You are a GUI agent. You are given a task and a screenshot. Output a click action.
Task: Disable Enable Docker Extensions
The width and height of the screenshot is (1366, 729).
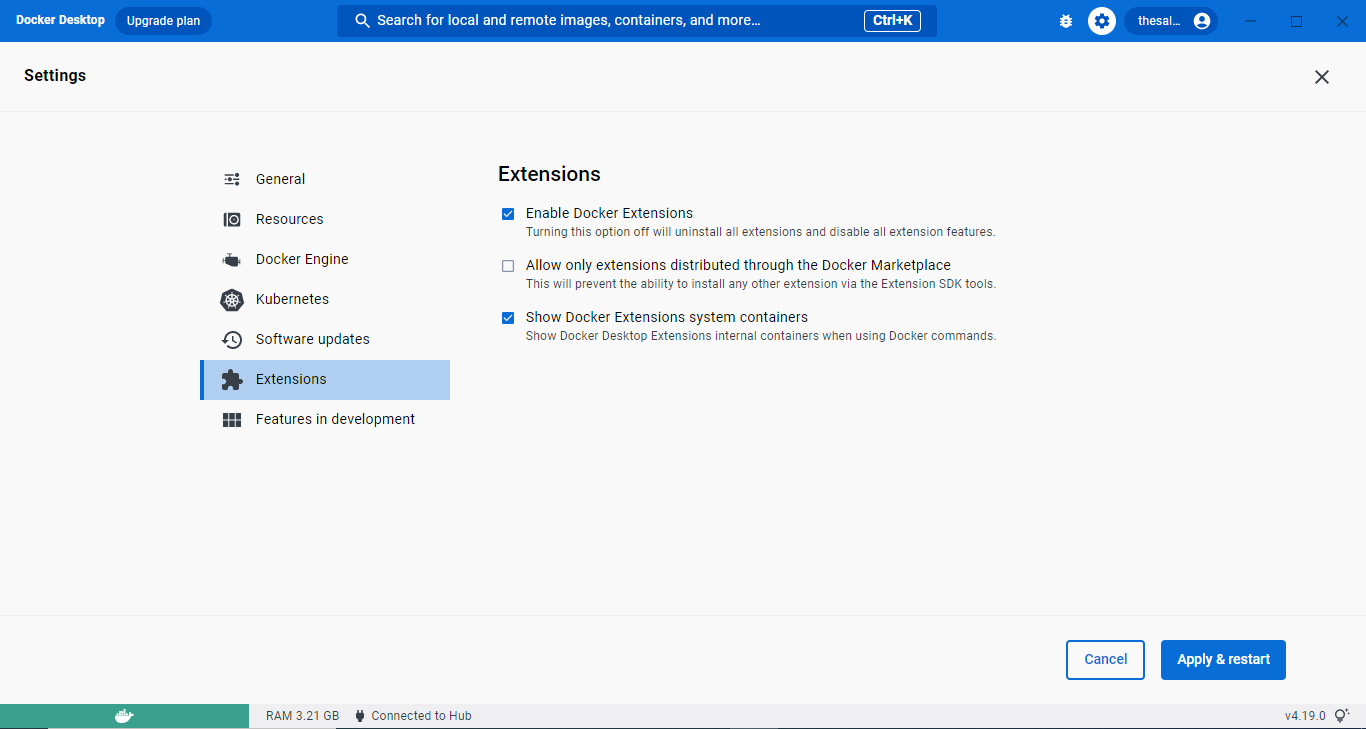pyautogui.click(x=508, y=213)
